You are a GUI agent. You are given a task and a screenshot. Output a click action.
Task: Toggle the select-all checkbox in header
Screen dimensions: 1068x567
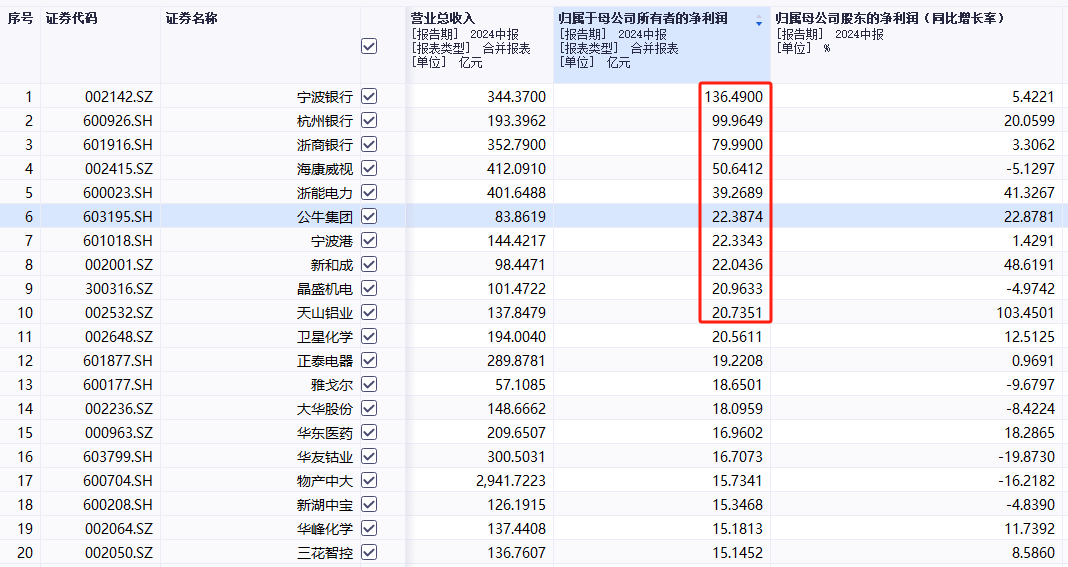(x=368, y=46)
